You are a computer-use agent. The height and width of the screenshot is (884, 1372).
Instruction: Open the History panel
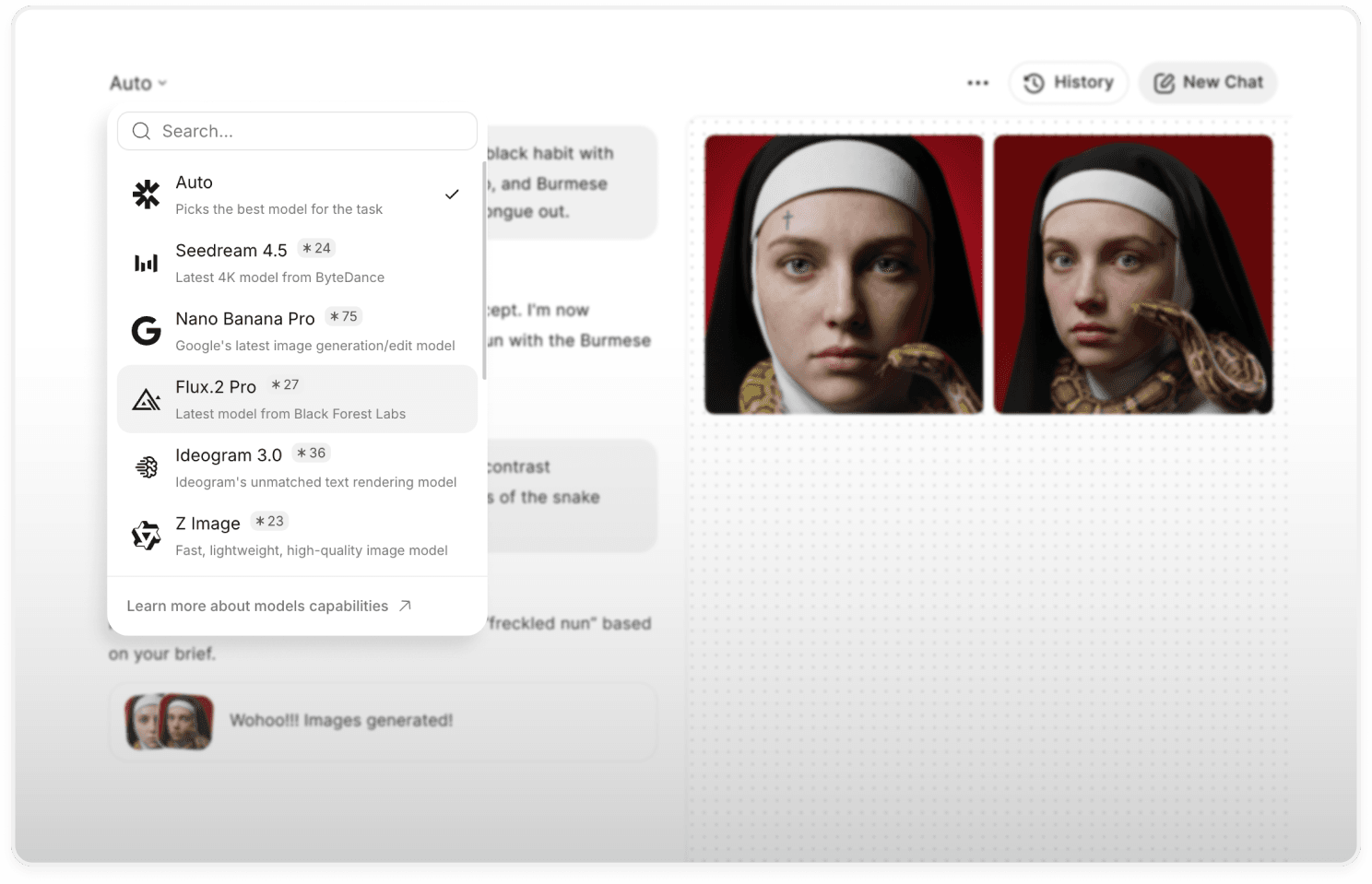click(x=1069, y=82)
